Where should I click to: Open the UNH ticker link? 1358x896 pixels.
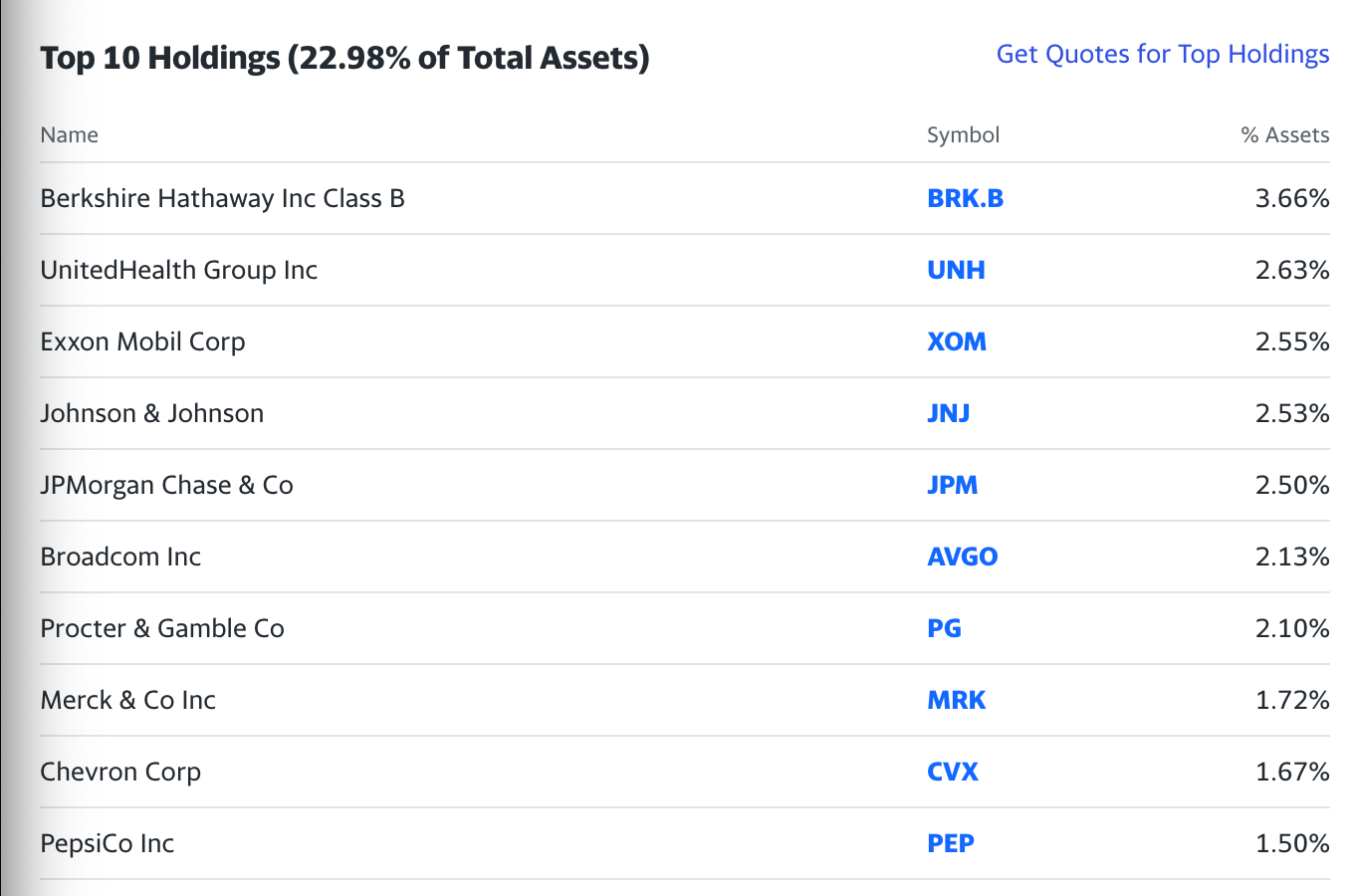tap(956, 270)
